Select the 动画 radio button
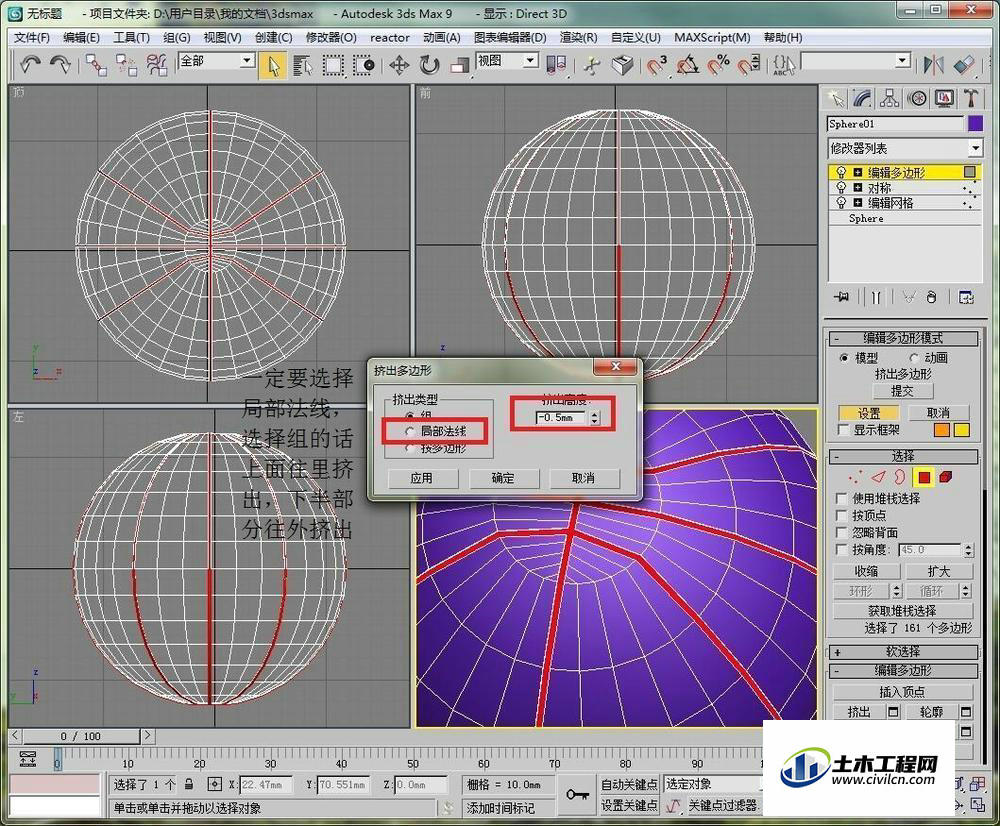 point(914,358)
